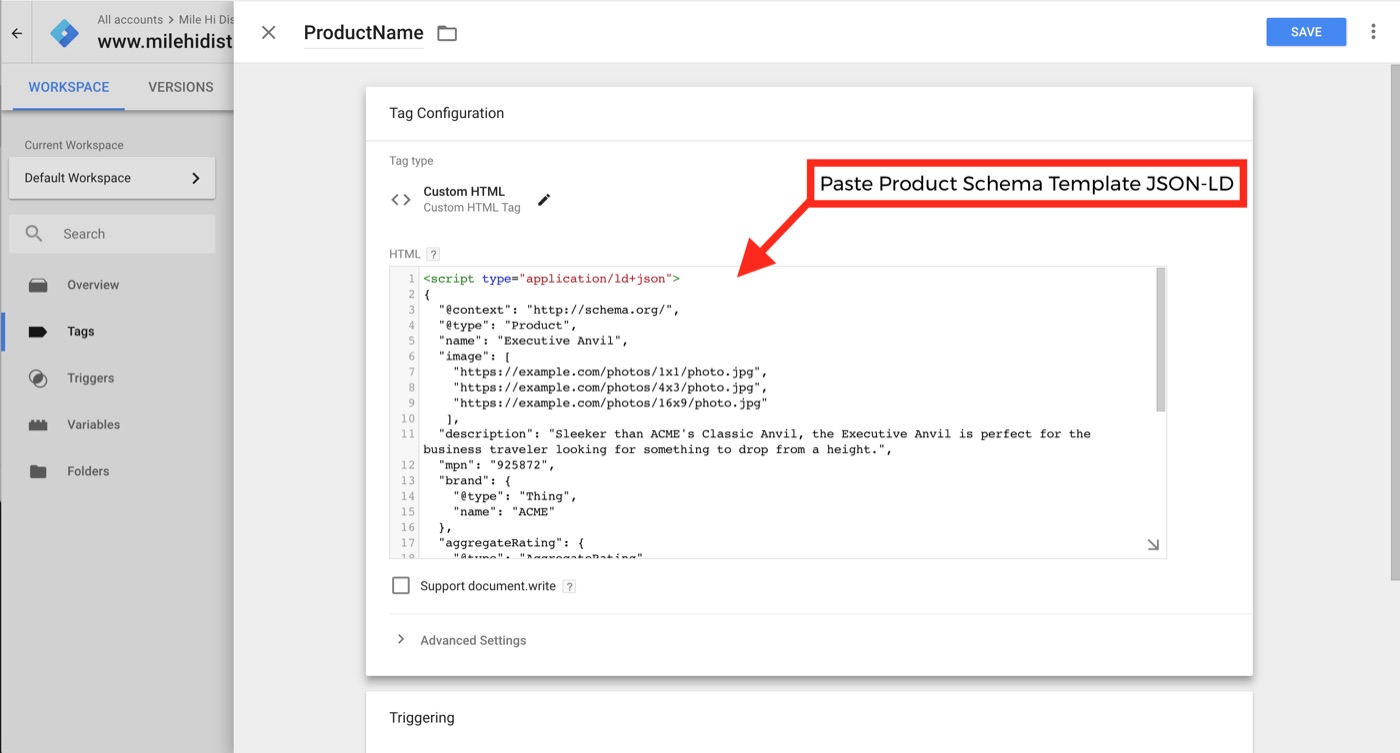1400x753 pixels.
Task: Click the line with "mpn": "925872"
Action: (495, 465)
